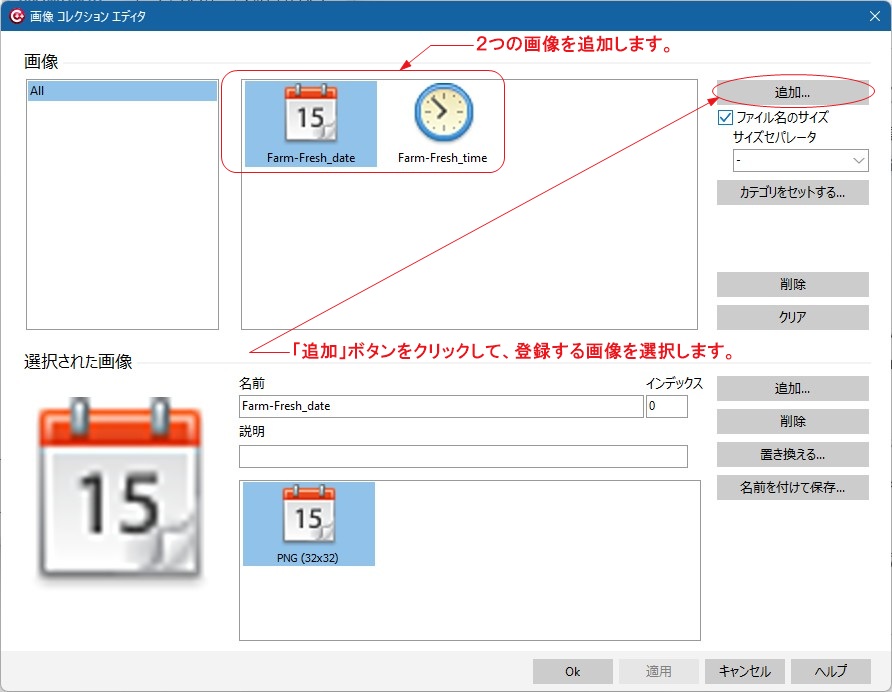The height and width of the screenshot is (692, 892).
Task: Click the クリア button
Action: click(x=792, y=317)
